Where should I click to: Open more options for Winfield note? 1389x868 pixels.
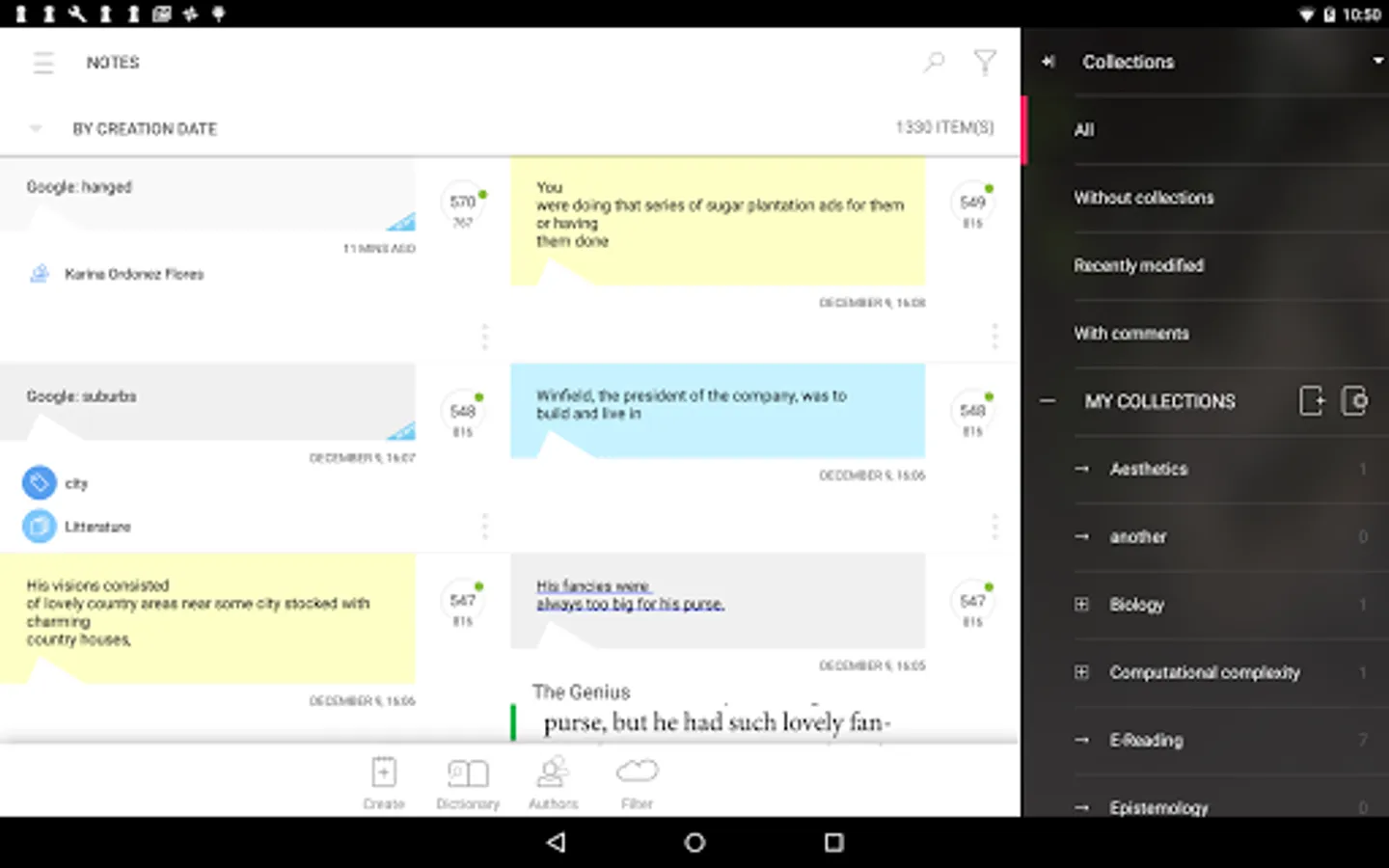pyautogui.click(x=994, y=527)
